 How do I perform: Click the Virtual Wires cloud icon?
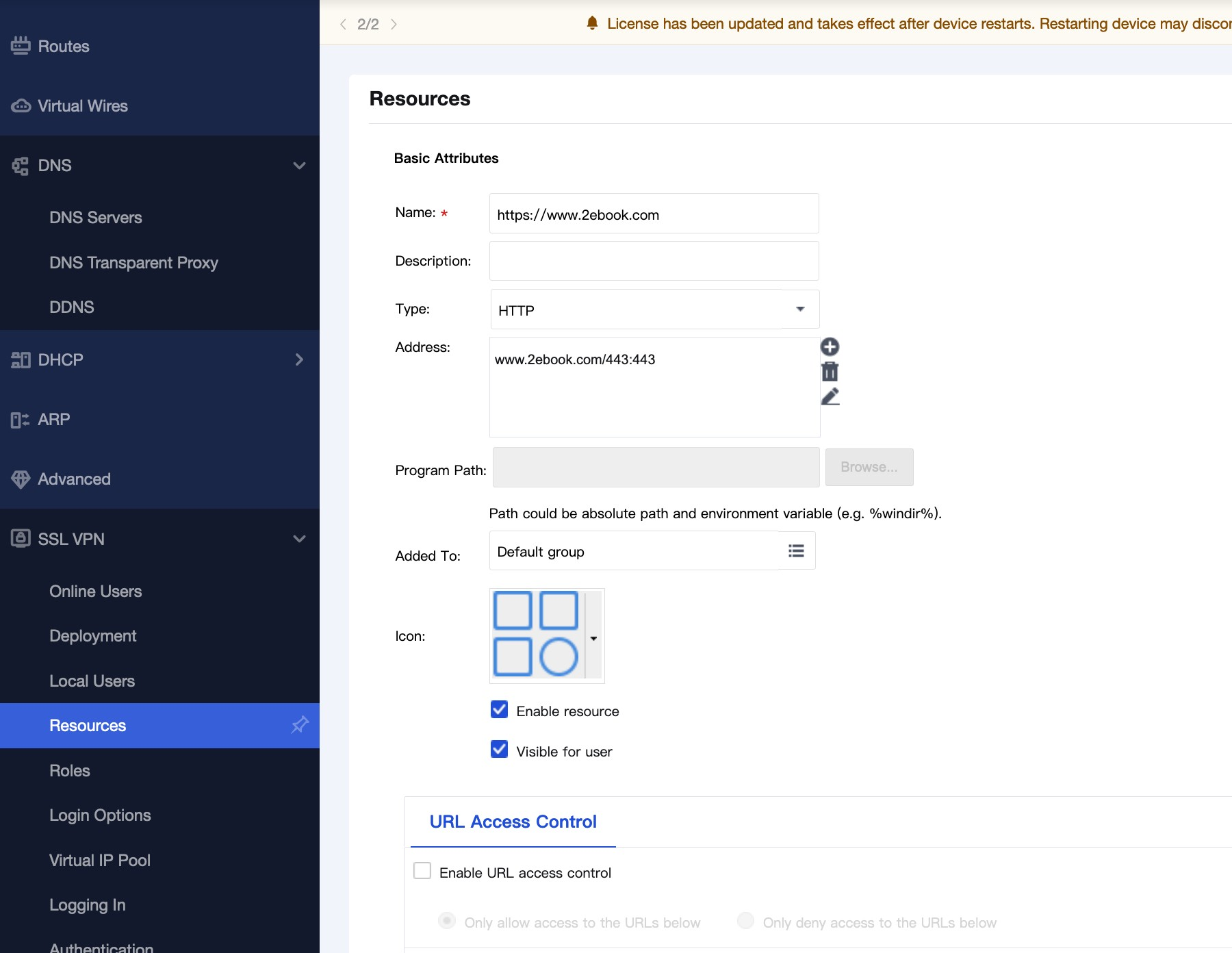pos(21,106)
